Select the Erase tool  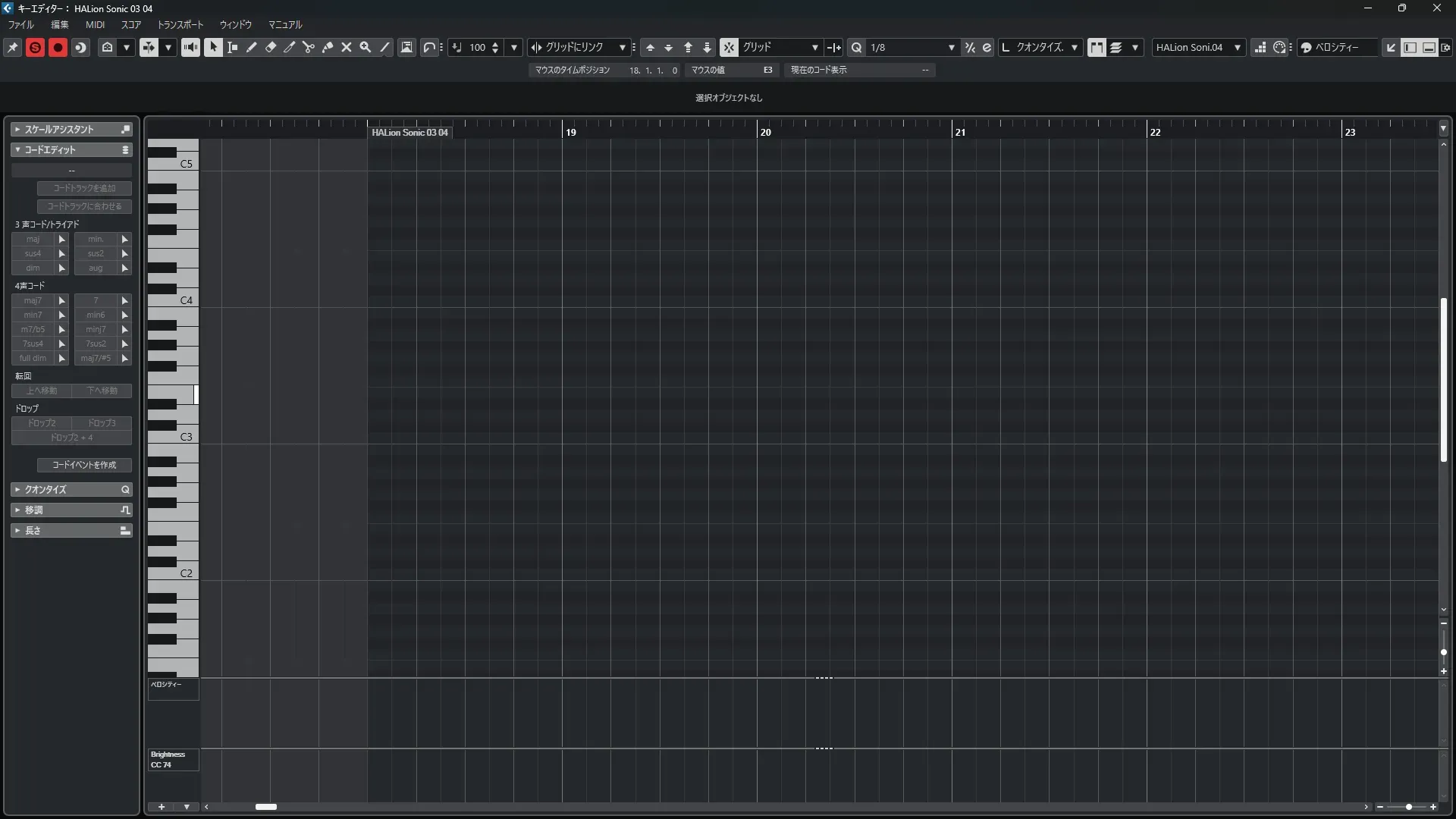[x=271, y=47]
